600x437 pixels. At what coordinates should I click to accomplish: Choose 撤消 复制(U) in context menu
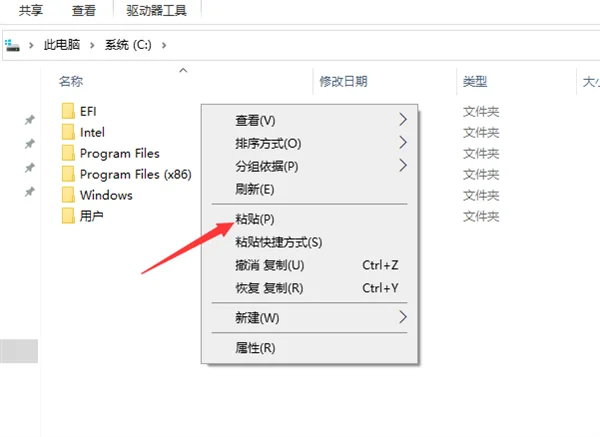[x=310, y=265]
